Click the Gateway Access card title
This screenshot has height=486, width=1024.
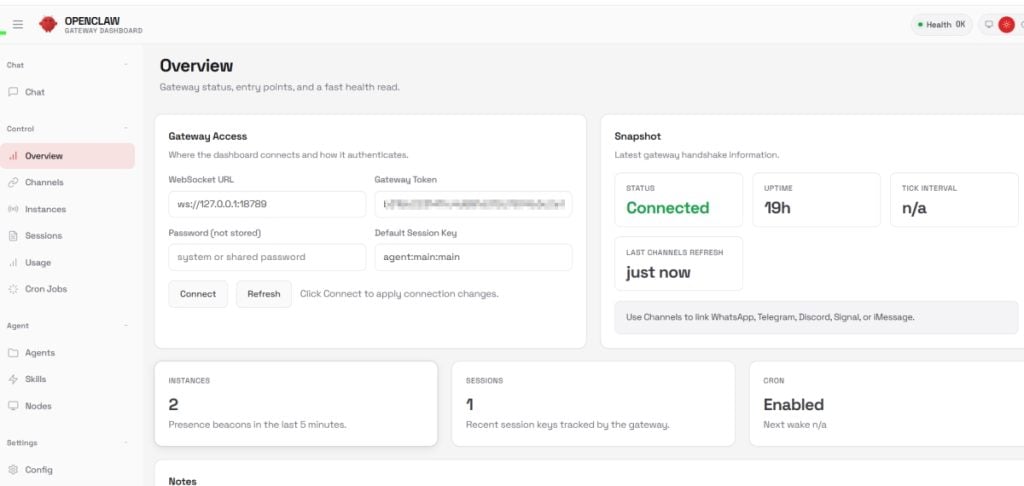pos(208,137)
